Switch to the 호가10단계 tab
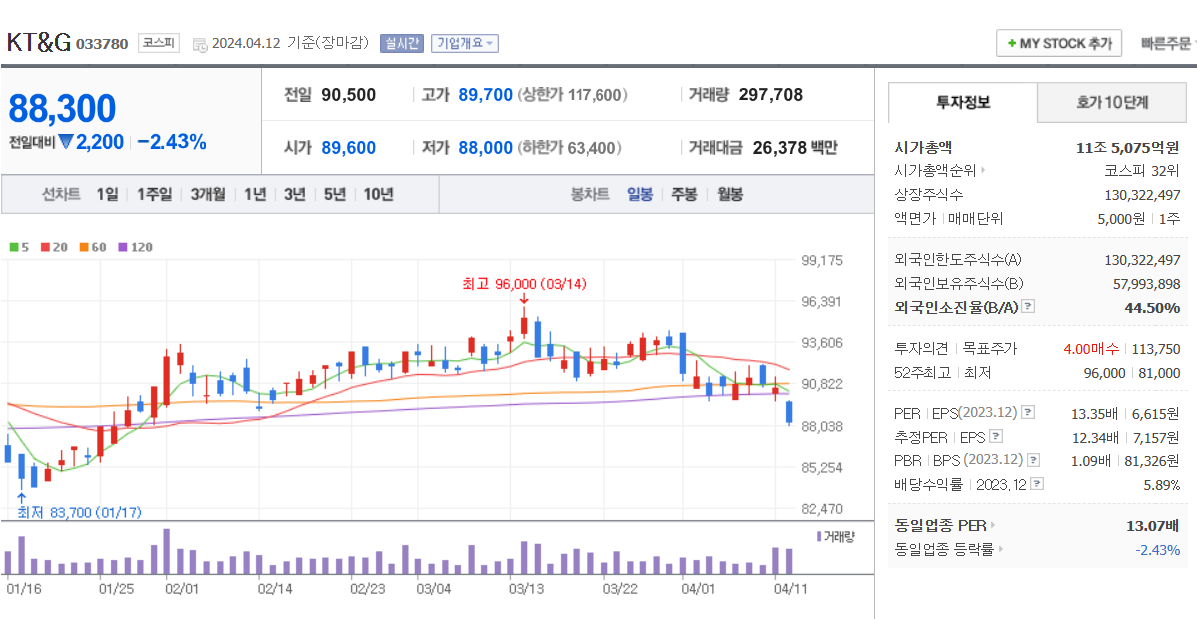Screen dimensions: 1197x619 click(1112, 103)
